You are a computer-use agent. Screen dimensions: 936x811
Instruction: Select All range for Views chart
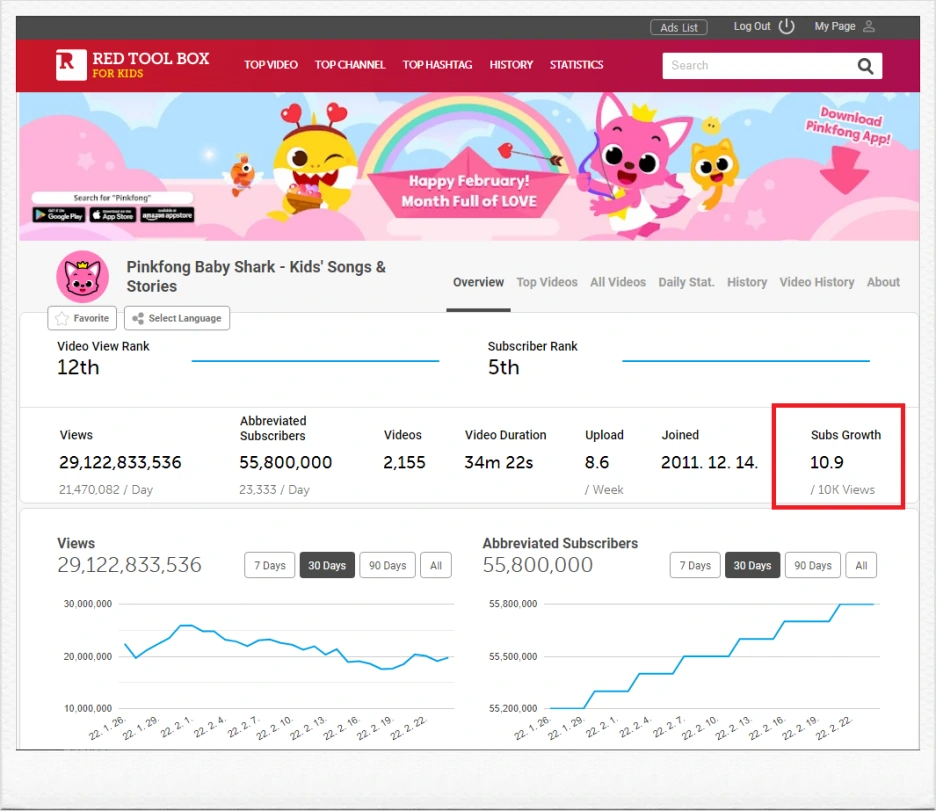436,565
